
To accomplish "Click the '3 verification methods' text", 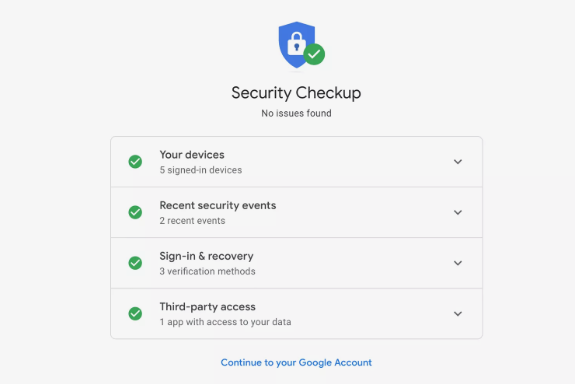I will coord(207,271).
